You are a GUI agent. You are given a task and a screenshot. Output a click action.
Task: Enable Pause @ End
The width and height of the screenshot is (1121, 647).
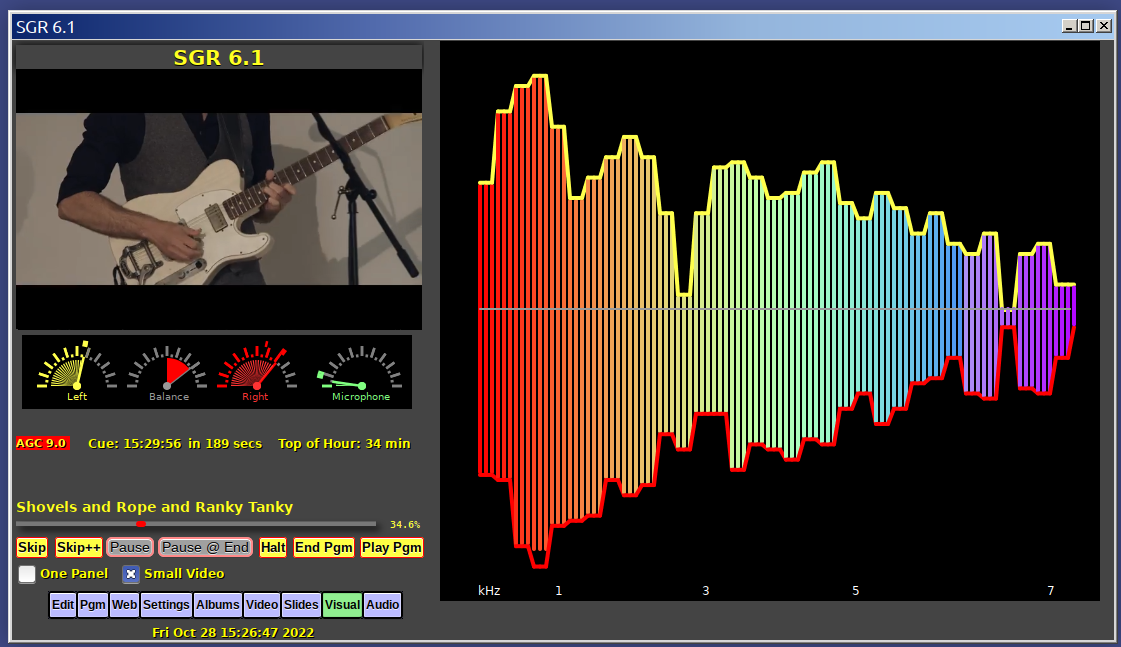click(205, 548)
